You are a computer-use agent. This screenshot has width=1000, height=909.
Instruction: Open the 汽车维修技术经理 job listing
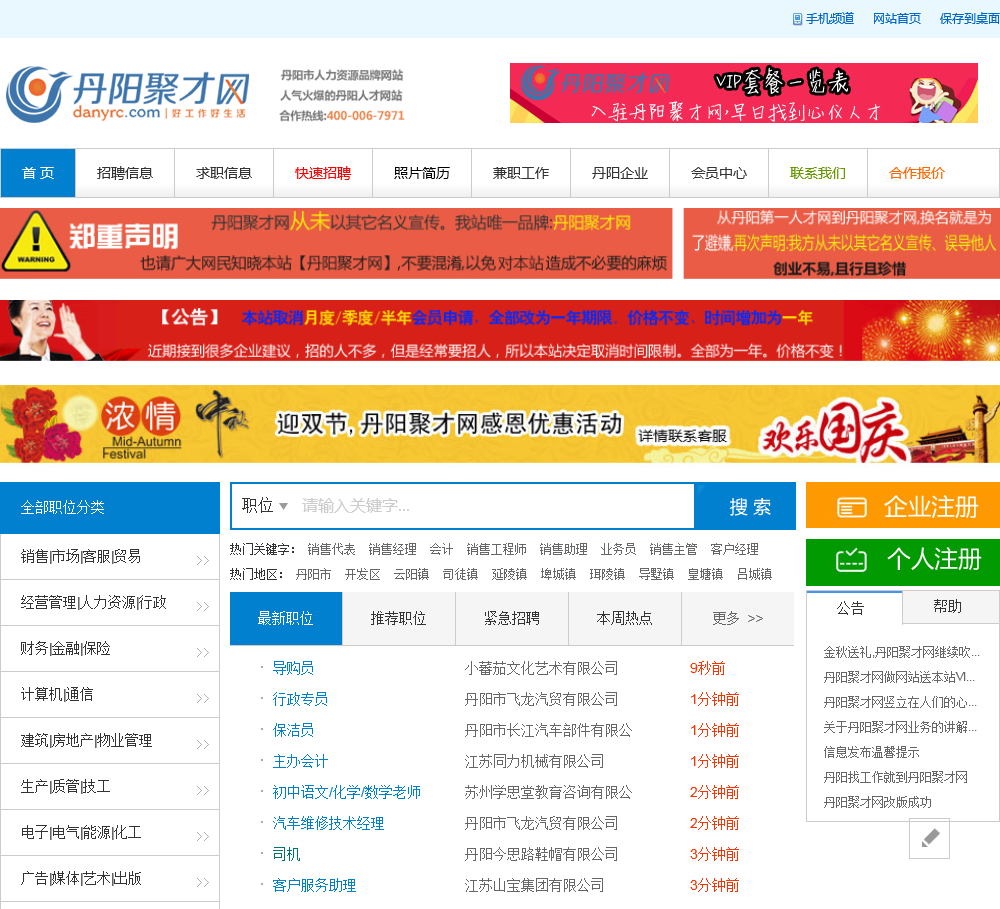[328, 824]
